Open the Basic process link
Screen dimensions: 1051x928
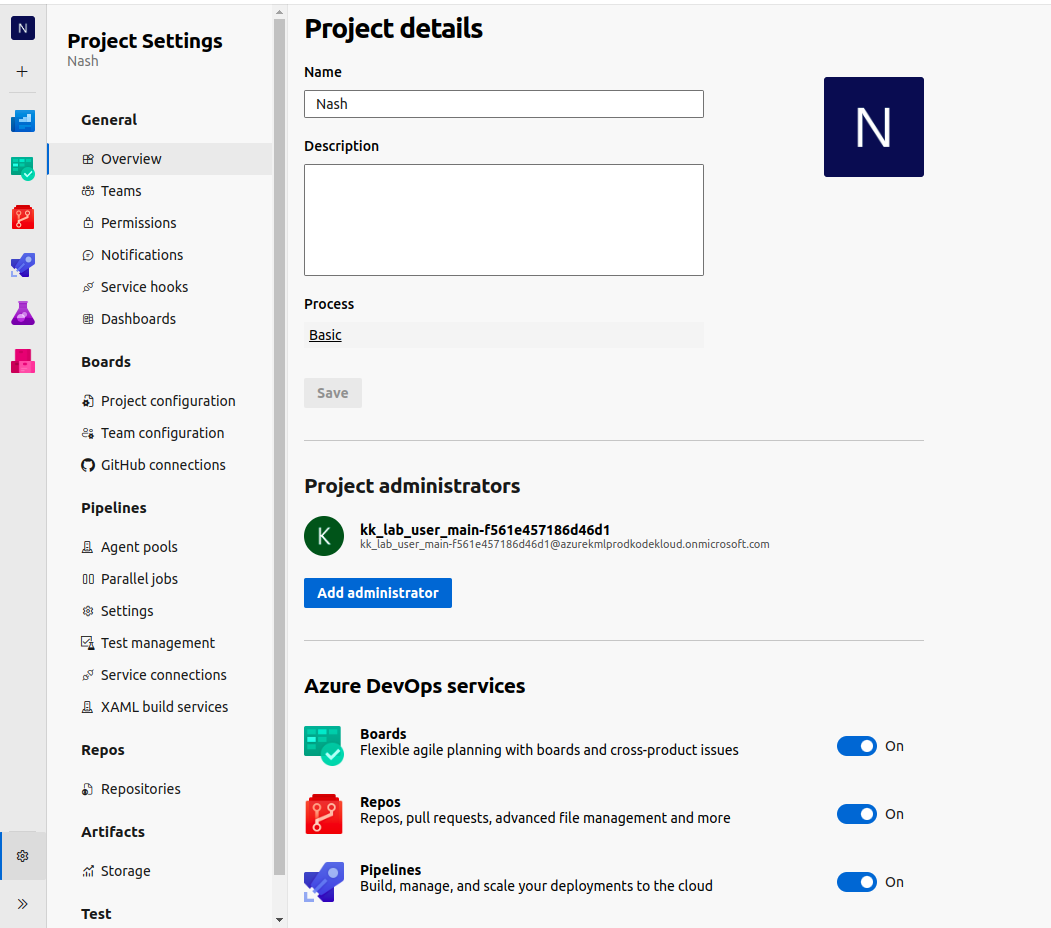pos(325,335)
